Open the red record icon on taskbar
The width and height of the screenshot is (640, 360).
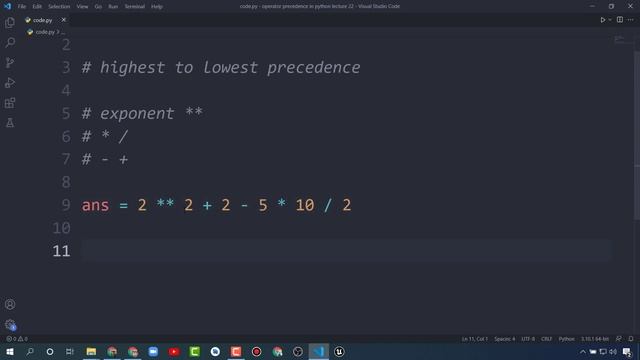pyautogui.click(x=256, y=351)
